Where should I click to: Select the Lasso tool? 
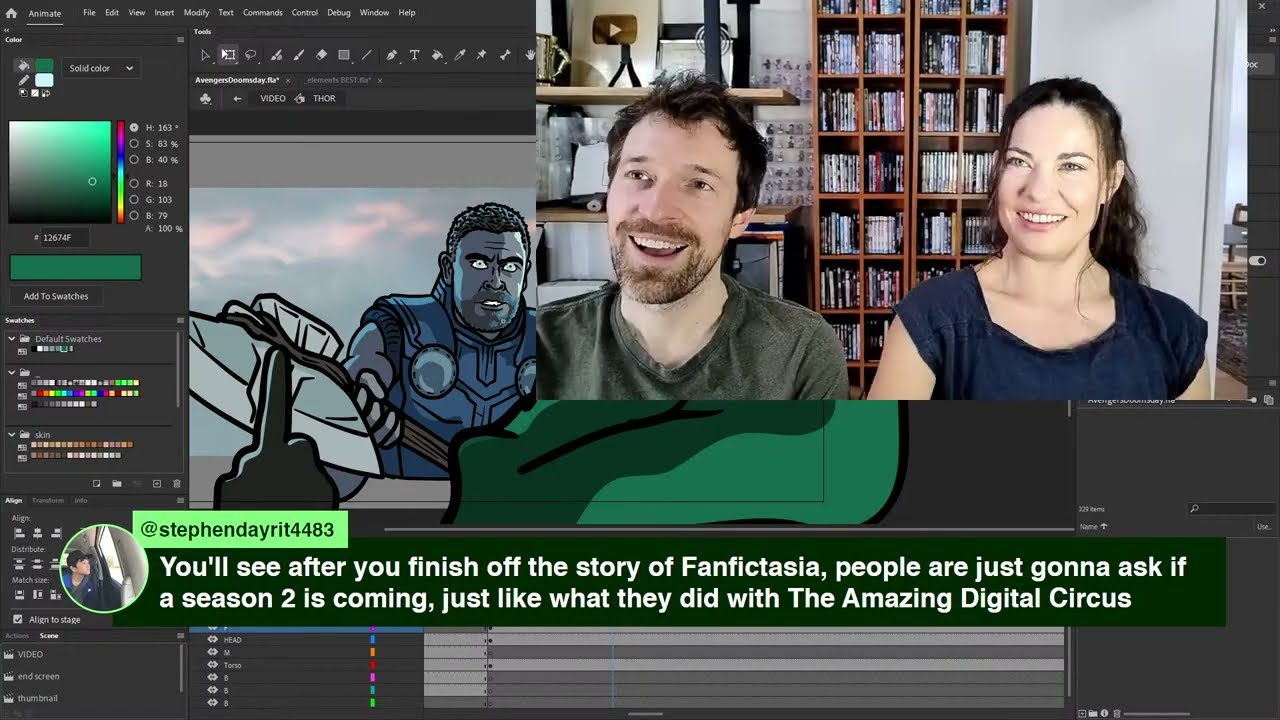click(251, 55)
